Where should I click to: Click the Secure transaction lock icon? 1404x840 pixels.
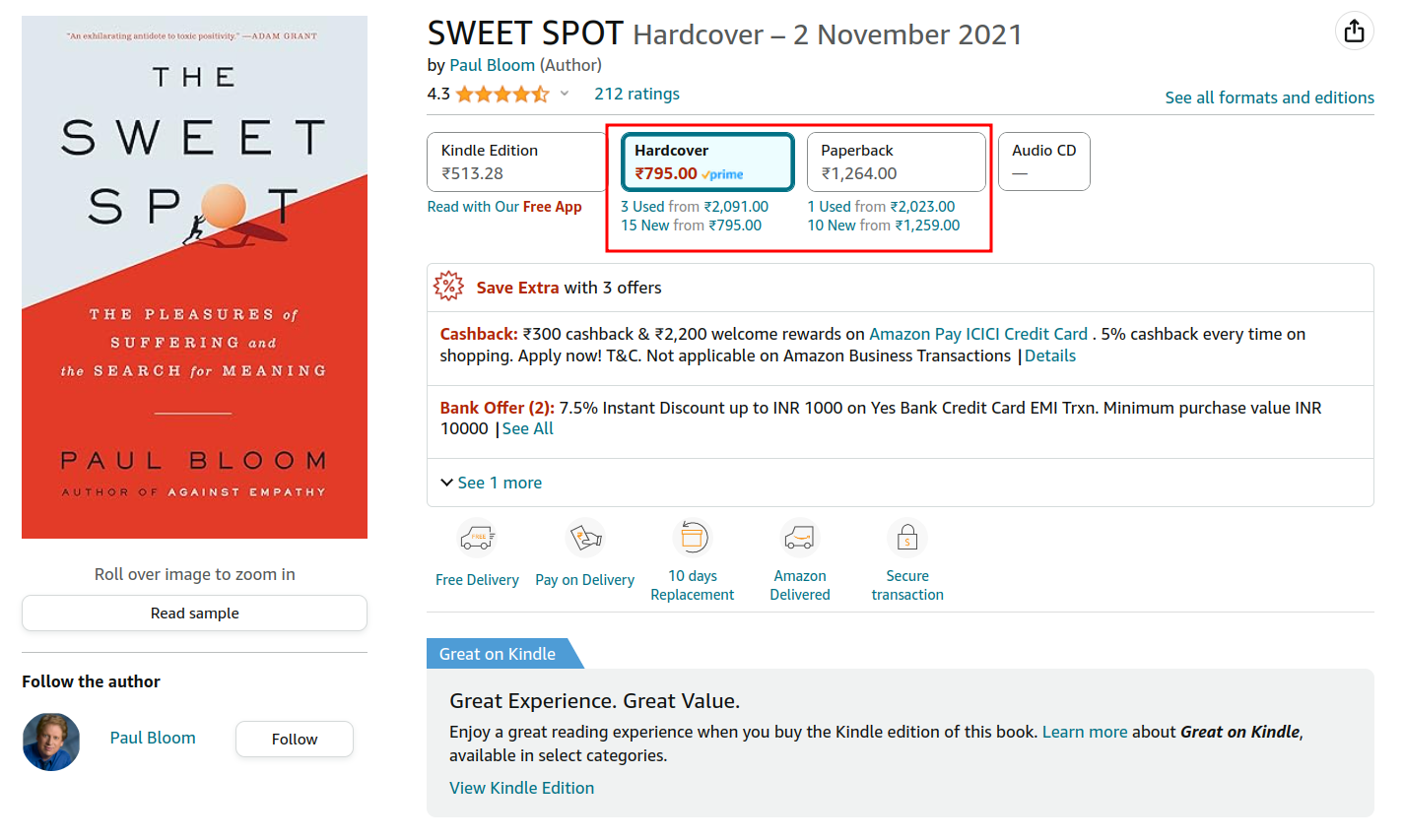pyautogui.click(x=907, y=538)
